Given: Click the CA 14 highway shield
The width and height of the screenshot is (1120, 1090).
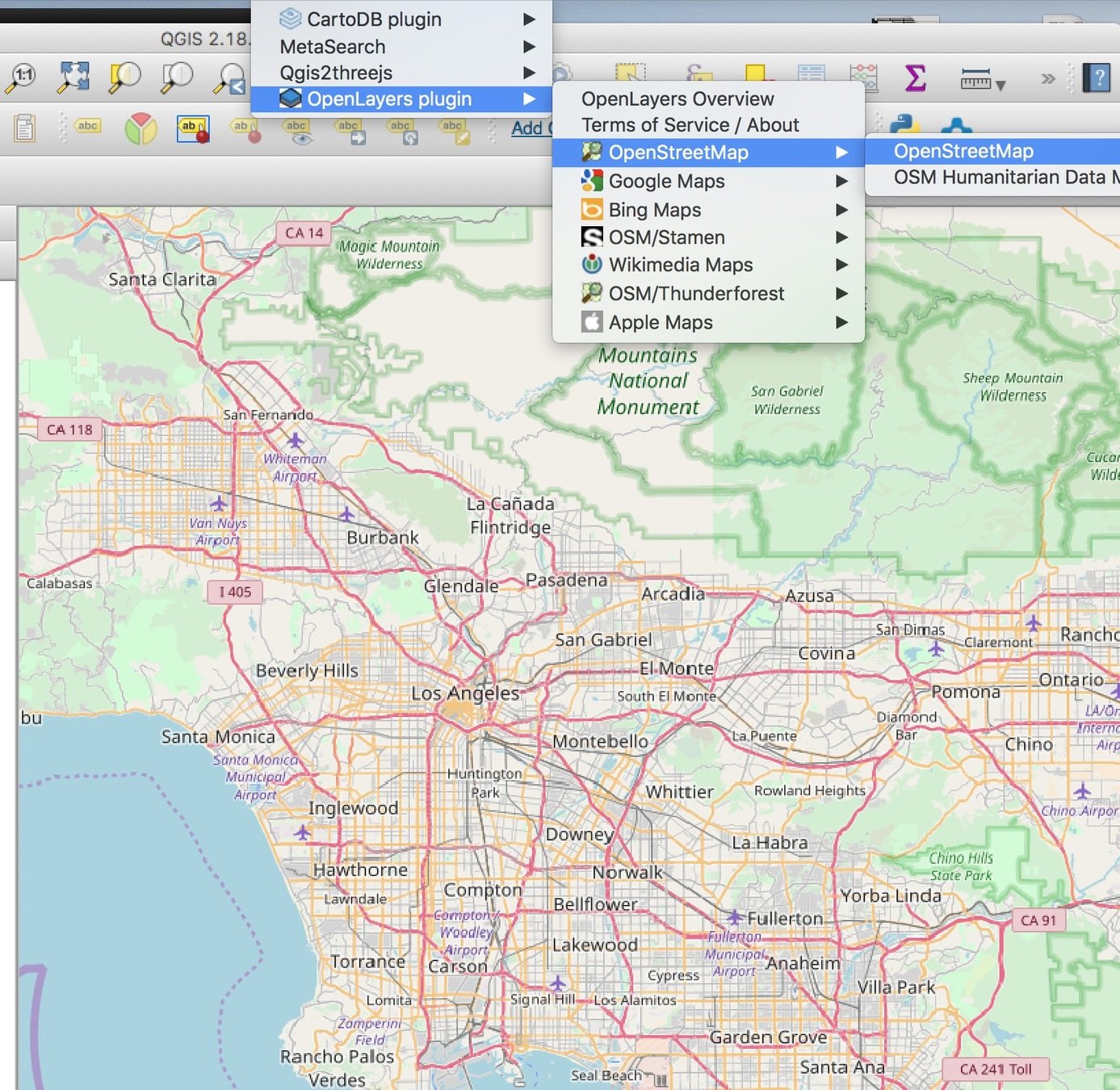Looking at the screenshot, I should 304,233.
